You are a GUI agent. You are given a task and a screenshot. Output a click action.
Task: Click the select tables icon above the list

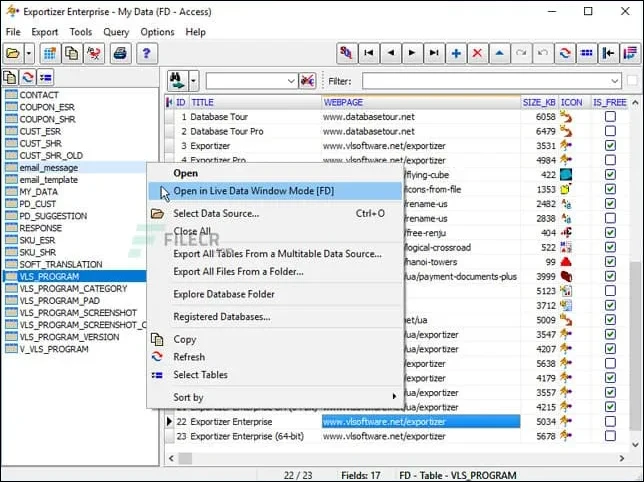46,77
